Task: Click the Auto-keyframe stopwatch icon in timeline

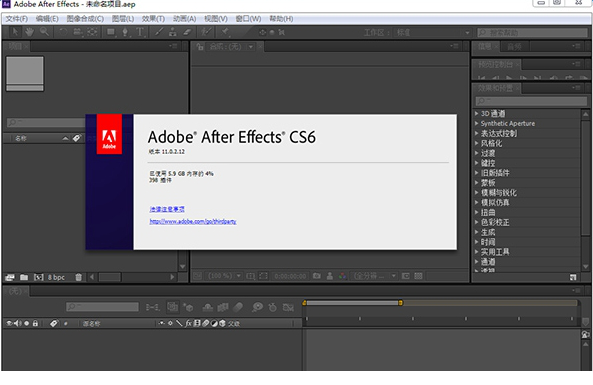Action: [x=272, y=307]
